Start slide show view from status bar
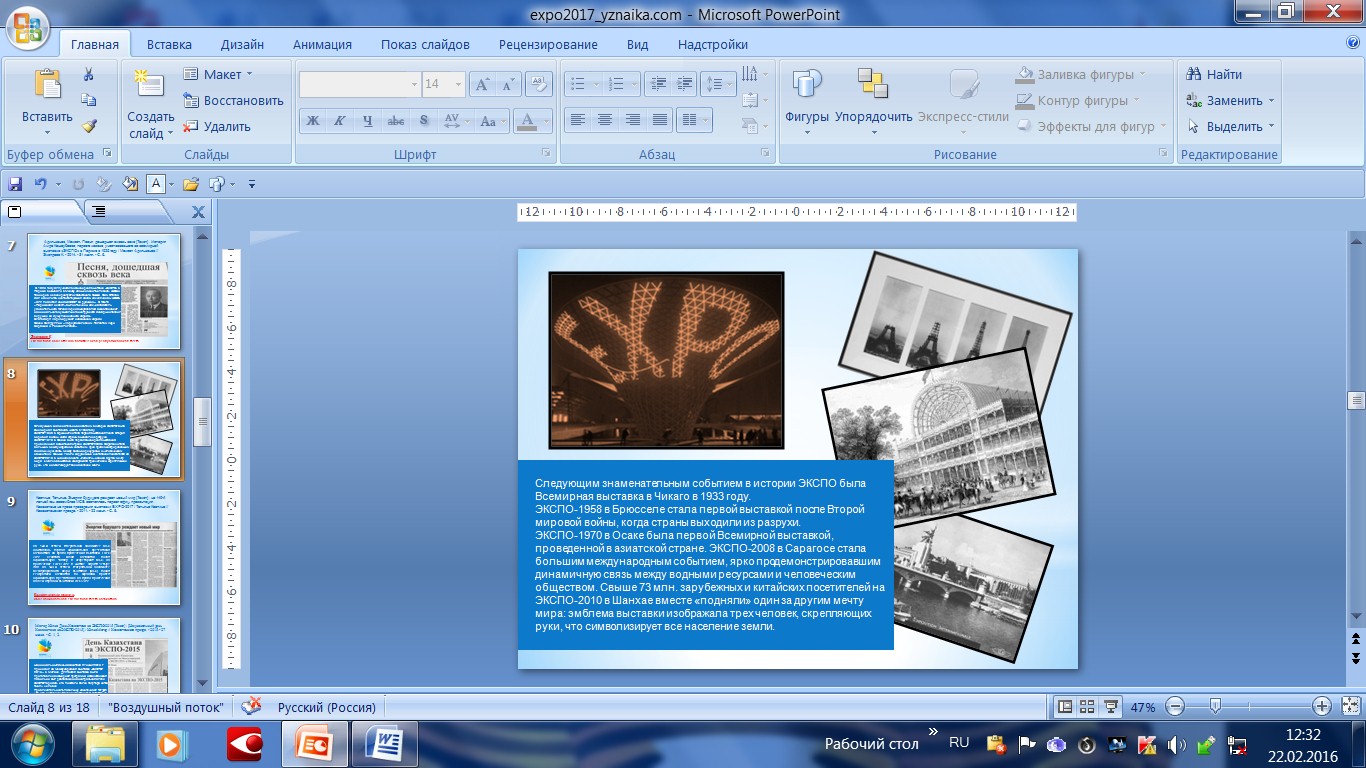Image resolution: width=1366 pixels, height=768 pixels. pos(1110,707)
